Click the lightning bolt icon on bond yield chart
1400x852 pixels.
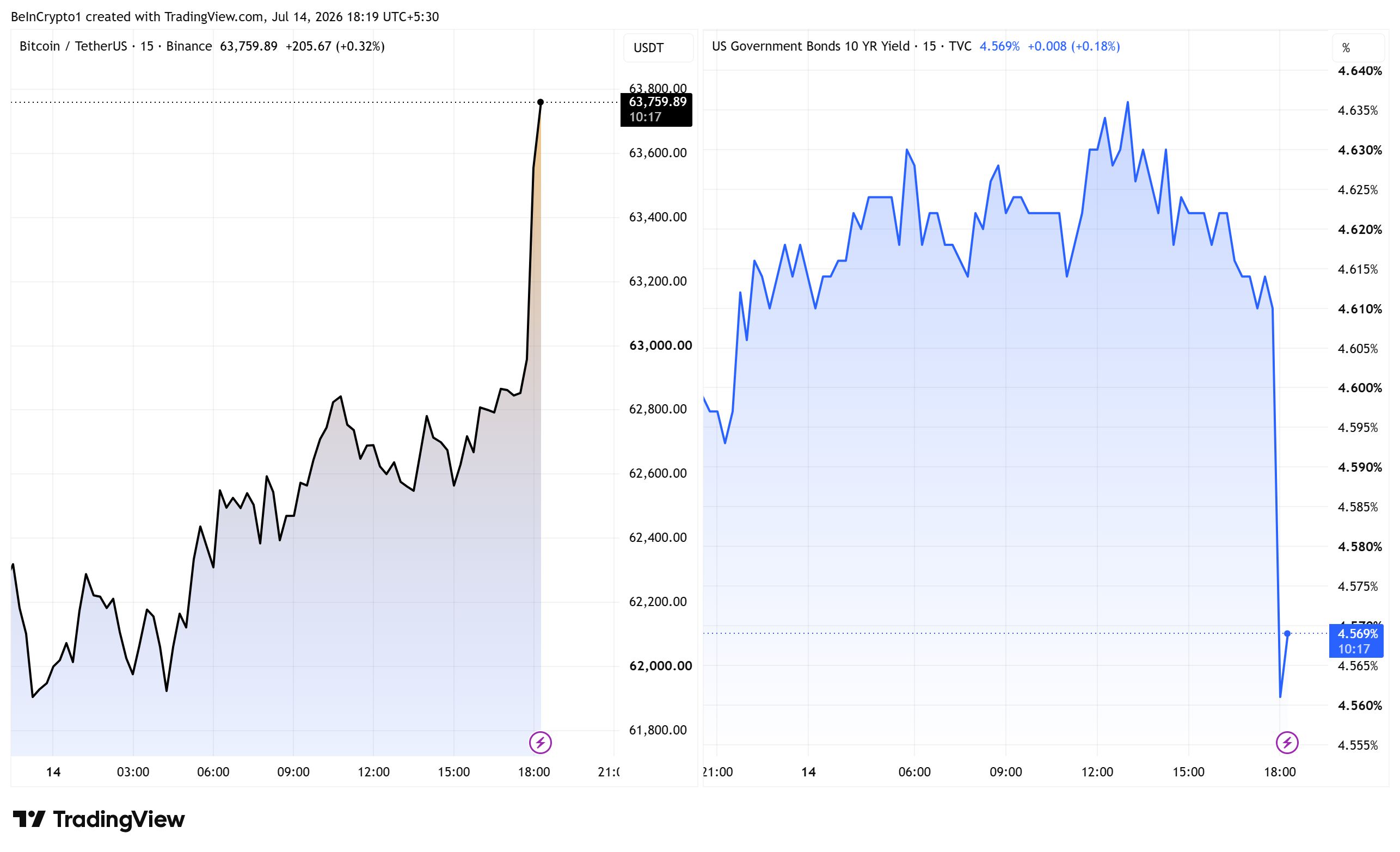(x=1287, y=743)
